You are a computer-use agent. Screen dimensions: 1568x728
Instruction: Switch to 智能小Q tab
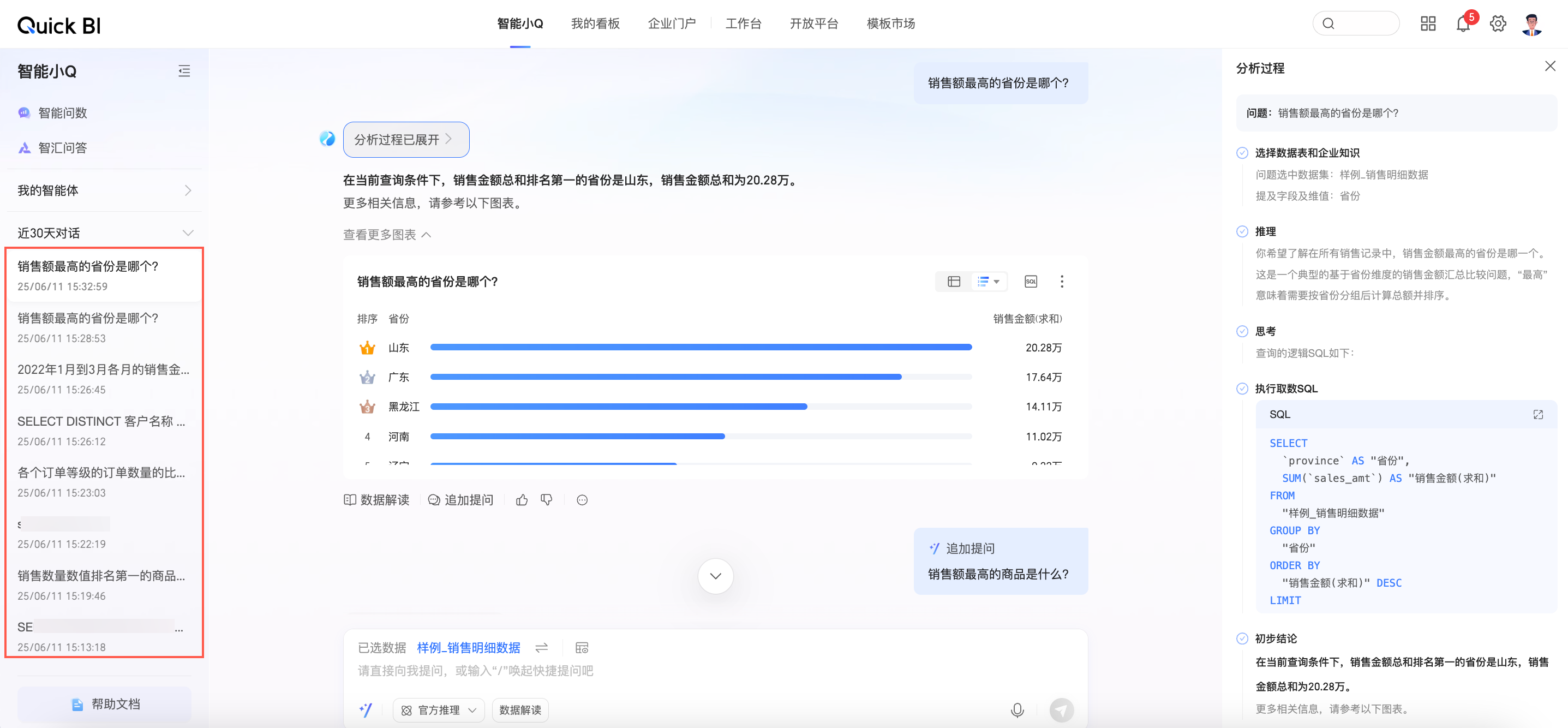tap(520, 24)
